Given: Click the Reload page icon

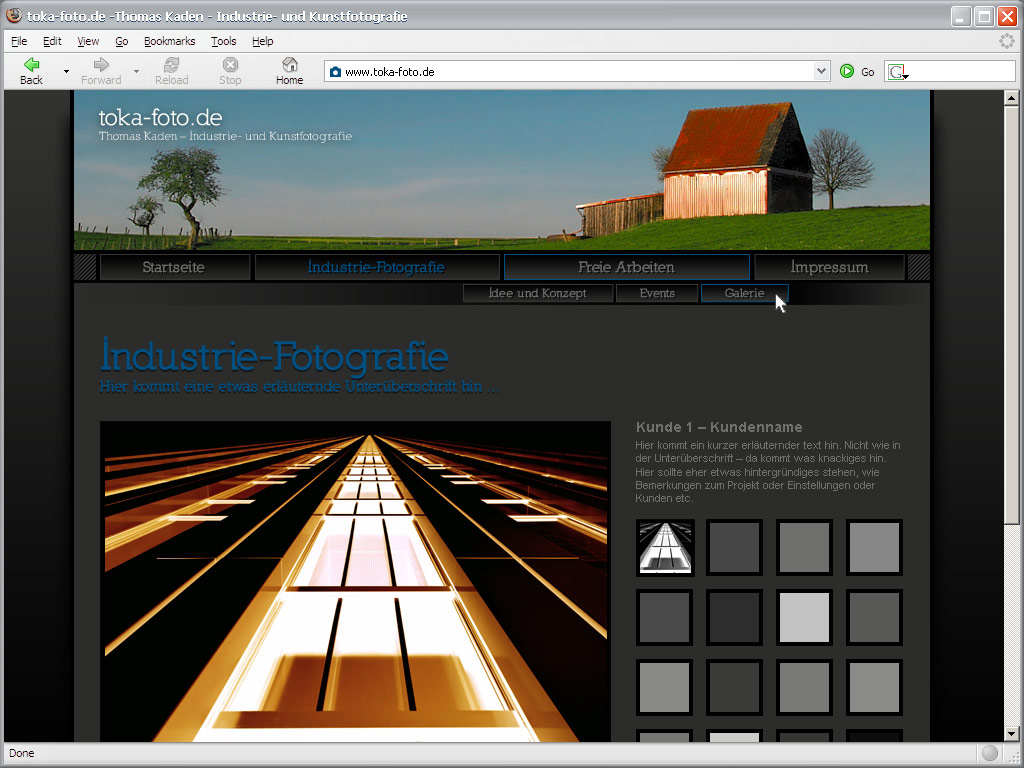Looking at the screenshot, I should click(171, 65).
